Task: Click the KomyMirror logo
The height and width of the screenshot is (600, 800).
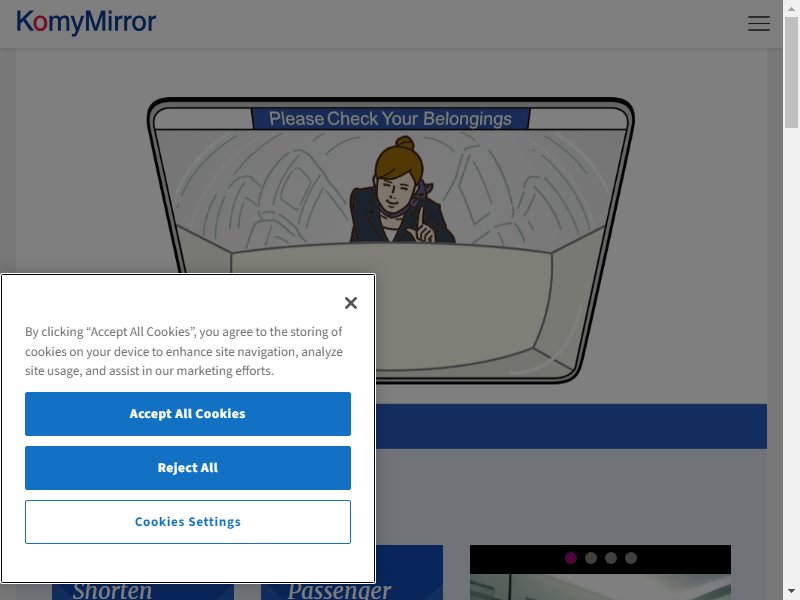Action: tap(86, 22)
